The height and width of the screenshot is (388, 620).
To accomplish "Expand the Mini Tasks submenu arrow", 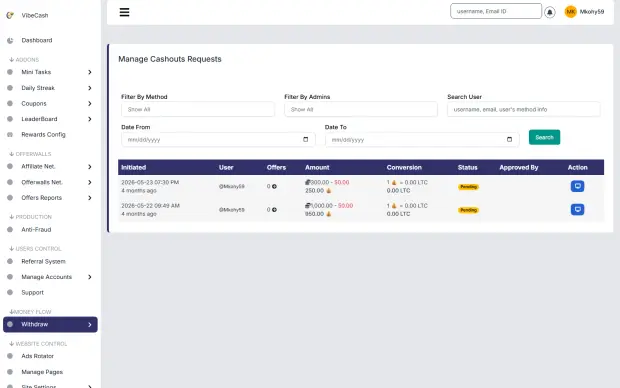I will click(90, 72).
